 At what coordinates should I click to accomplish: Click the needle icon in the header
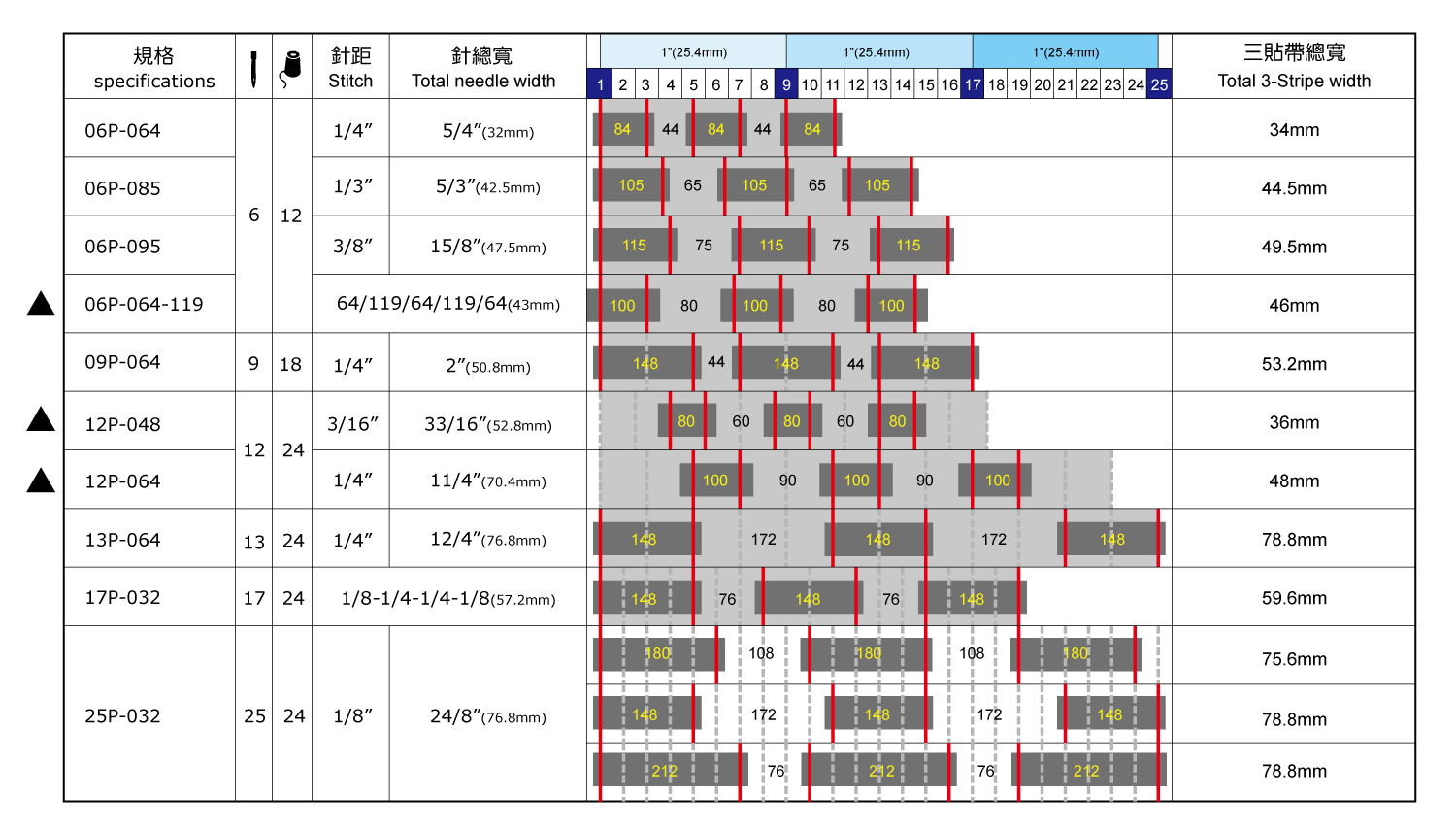coord(253,69)
